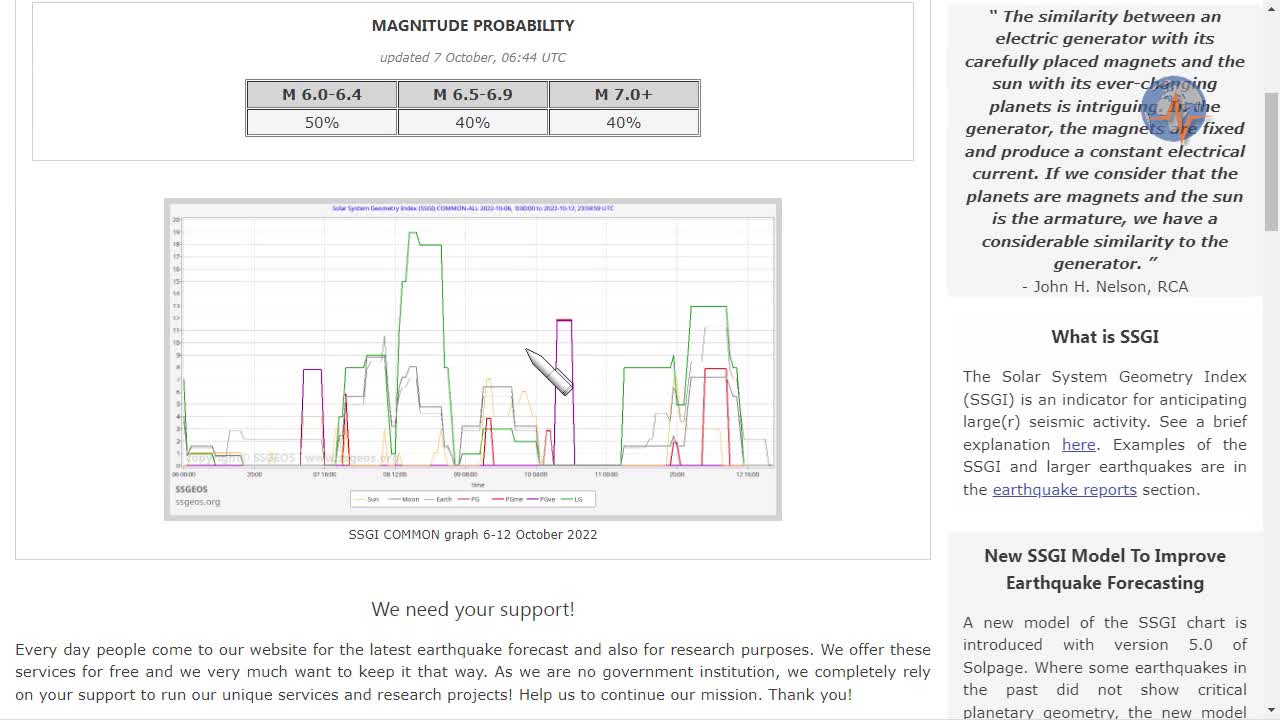Select the 'M 6.0-6.4' table header
The width and height of the screenshot is (1280, 720).
(x=322, y=94)
